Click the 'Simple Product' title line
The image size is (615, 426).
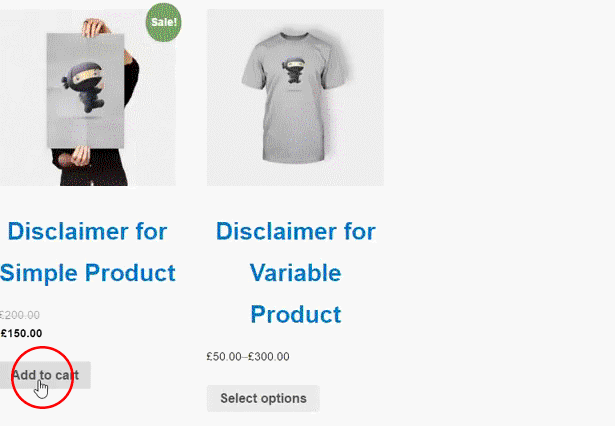(88, 273)
